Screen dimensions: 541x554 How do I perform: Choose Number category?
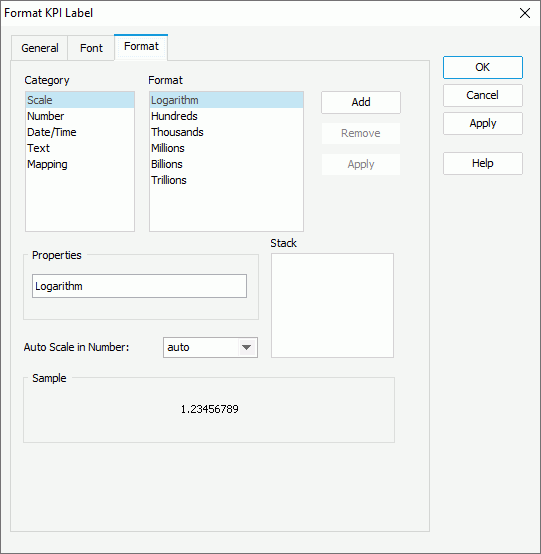80,116
